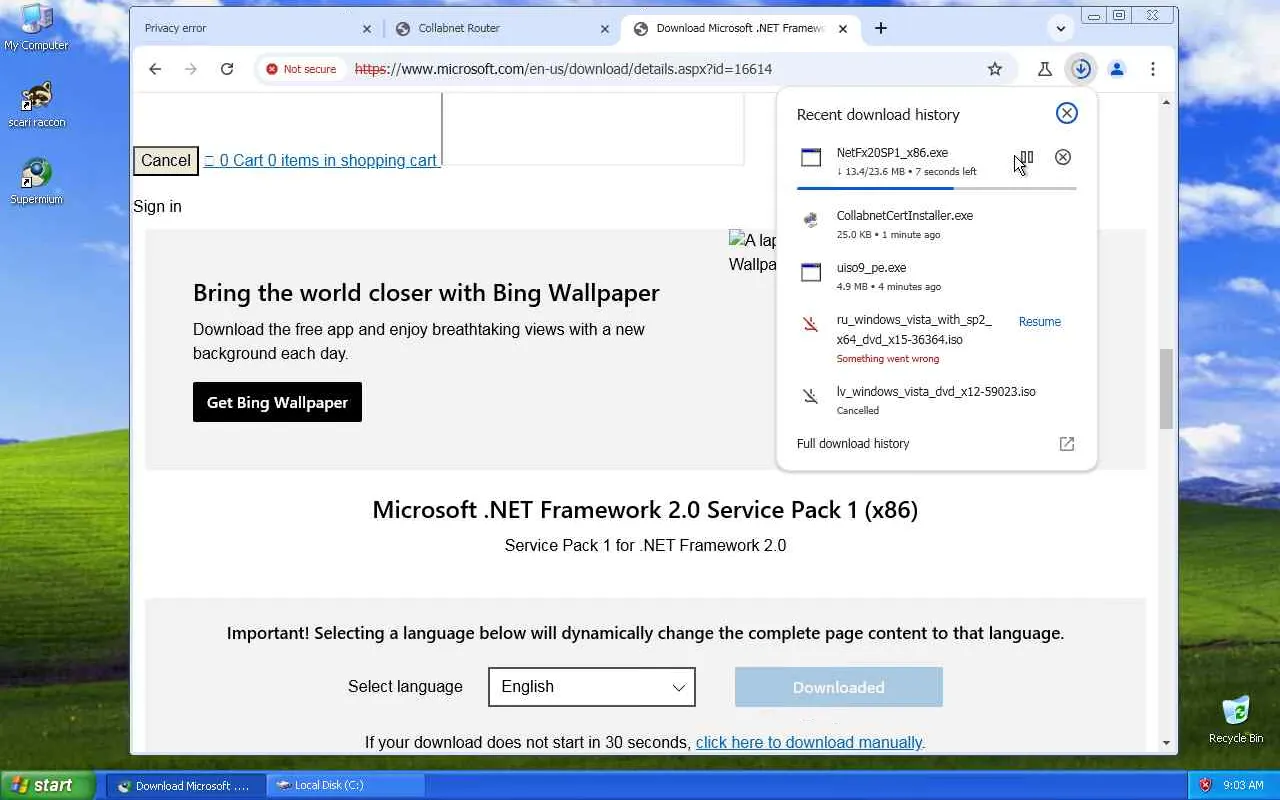The width and height of the screenshot is (1280, 800).
Task: Click the Not secure site chip
Action: [x=301, y=69]
